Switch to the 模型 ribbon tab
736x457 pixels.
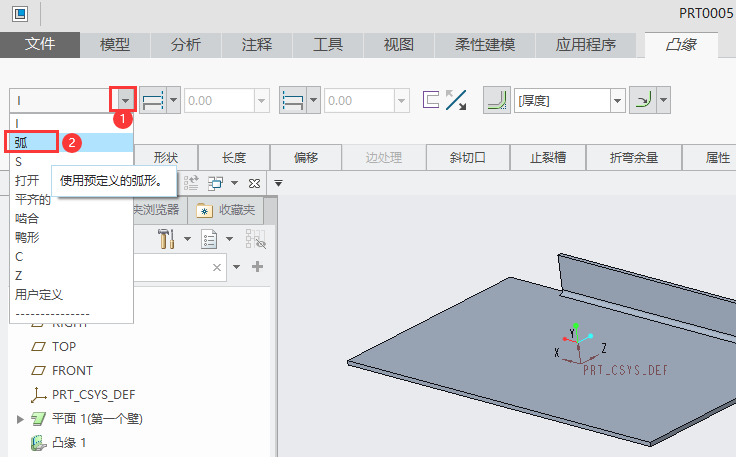click(x=115, y=45)
